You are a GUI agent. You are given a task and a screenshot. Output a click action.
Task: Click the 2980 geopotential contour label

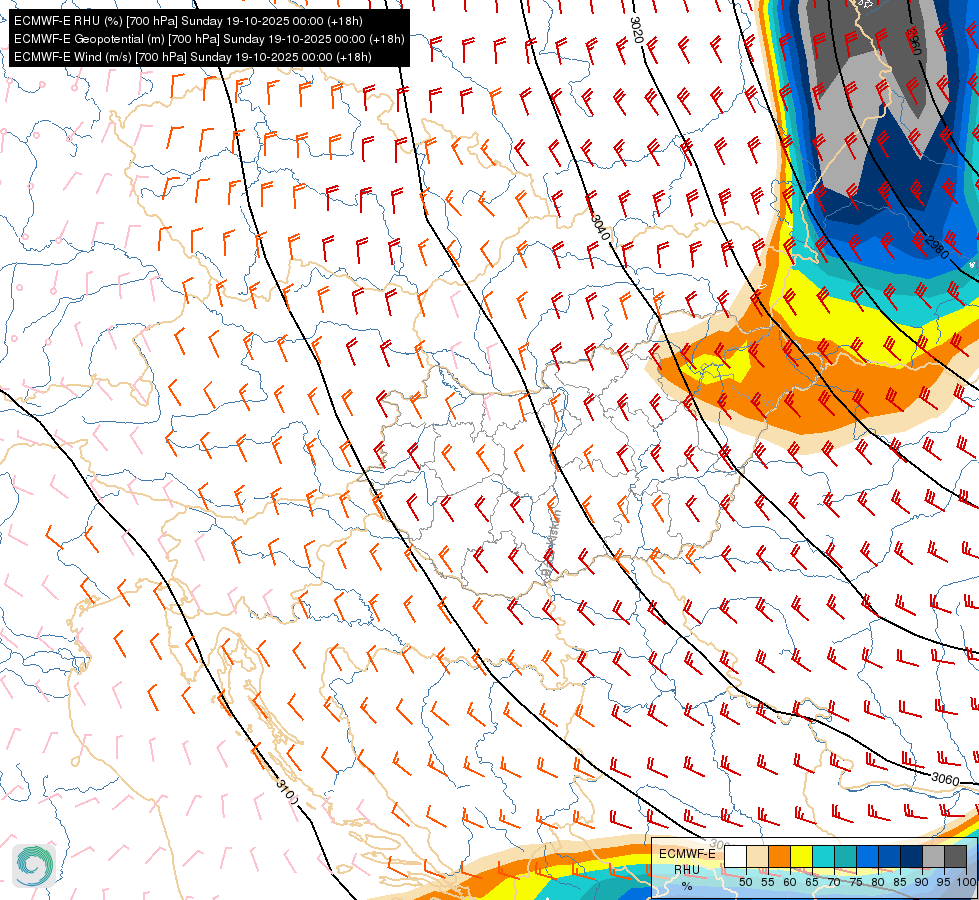[x=937, y=247]
